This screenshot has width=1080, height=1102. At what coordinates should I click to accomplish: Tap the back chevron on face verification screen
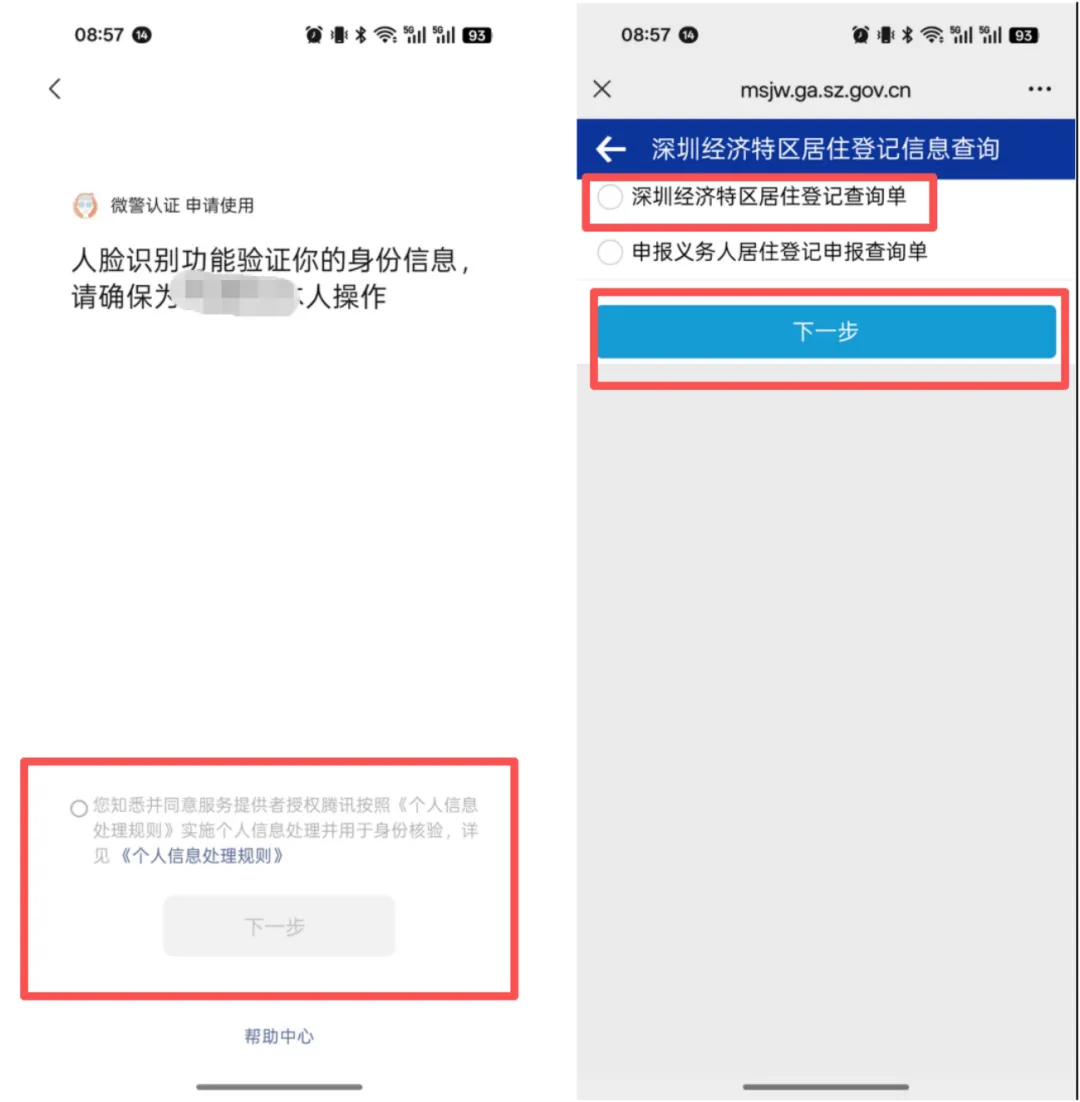pos(55,89)
